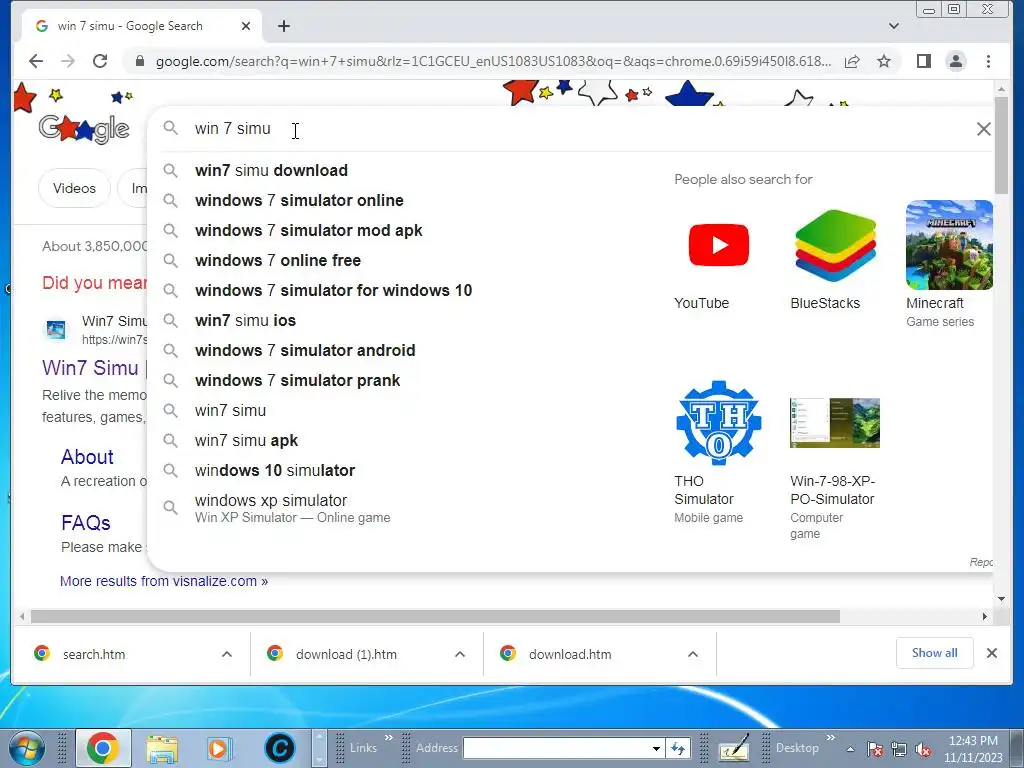Image resolution: width=1024 pixels, height=768 pixels.
Task: Open More results from visnalize.com
Action: pos(164,581)
